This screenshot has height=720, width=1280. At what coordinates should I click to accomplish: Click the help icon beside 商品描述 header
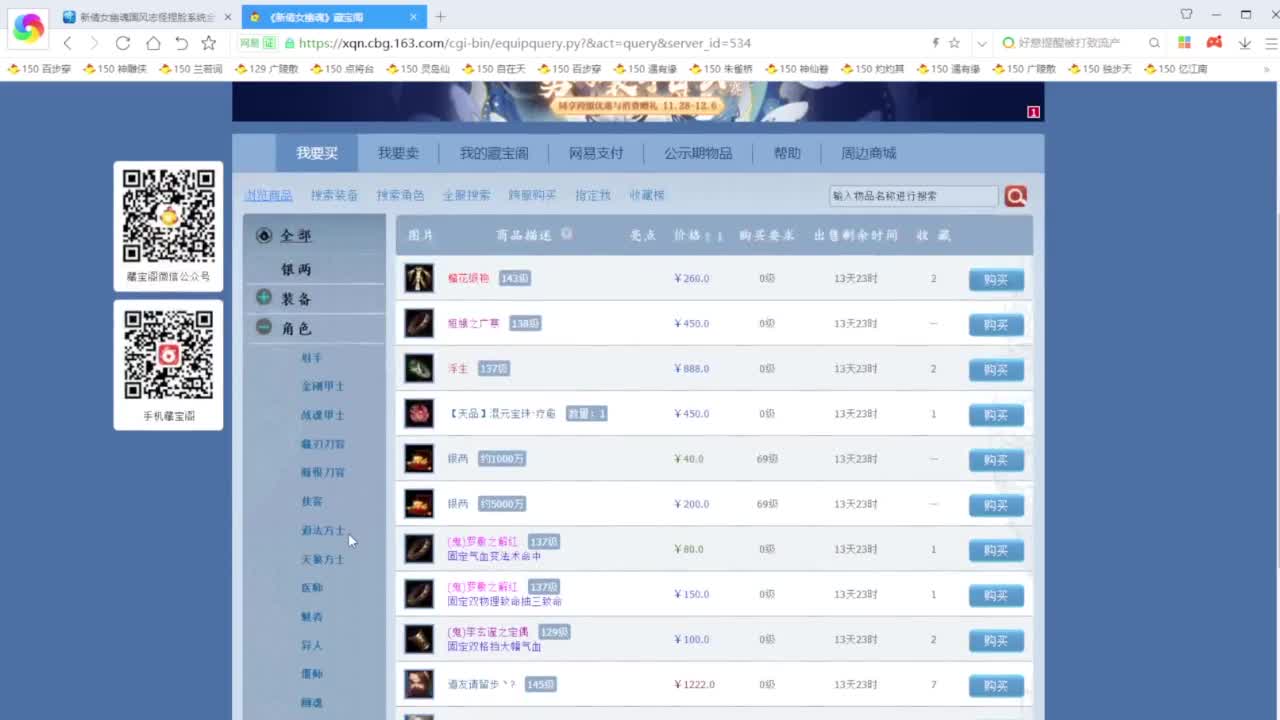coord(567,234)
